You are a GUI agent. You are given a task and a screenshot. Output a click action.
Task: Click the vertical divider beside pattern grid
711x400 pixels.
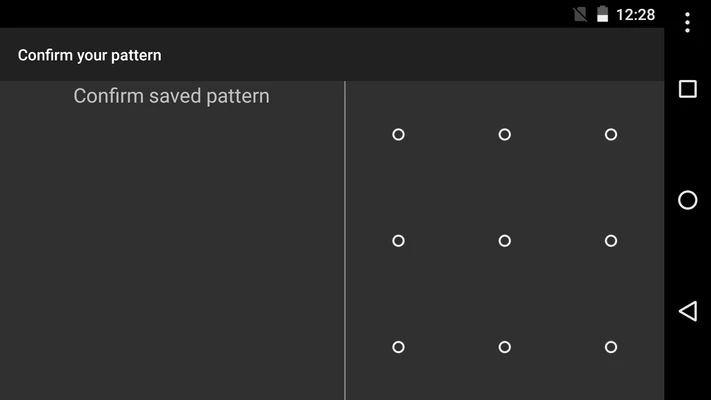[345, 240]
